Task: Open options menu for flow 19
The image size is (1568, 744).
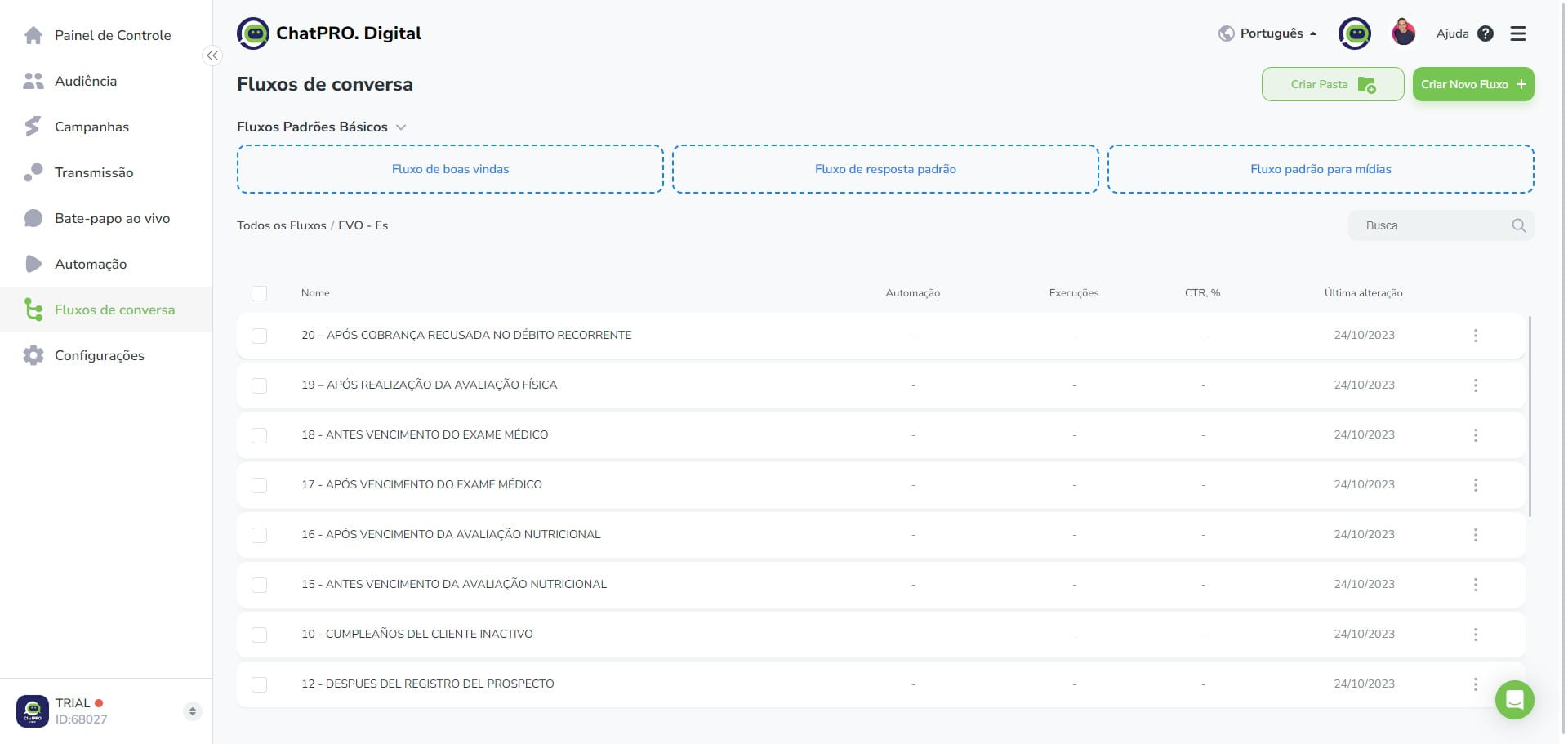Action: pos(1476,385)
